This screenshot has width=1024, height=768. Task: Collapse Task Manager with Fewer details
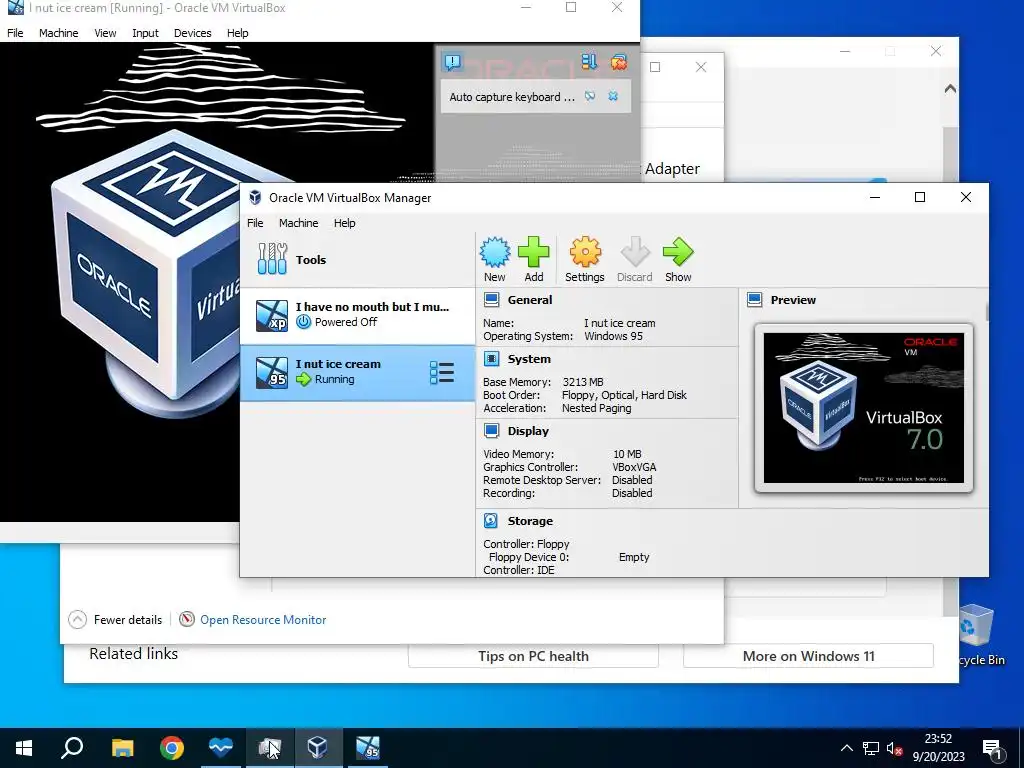tap(115, 619)
